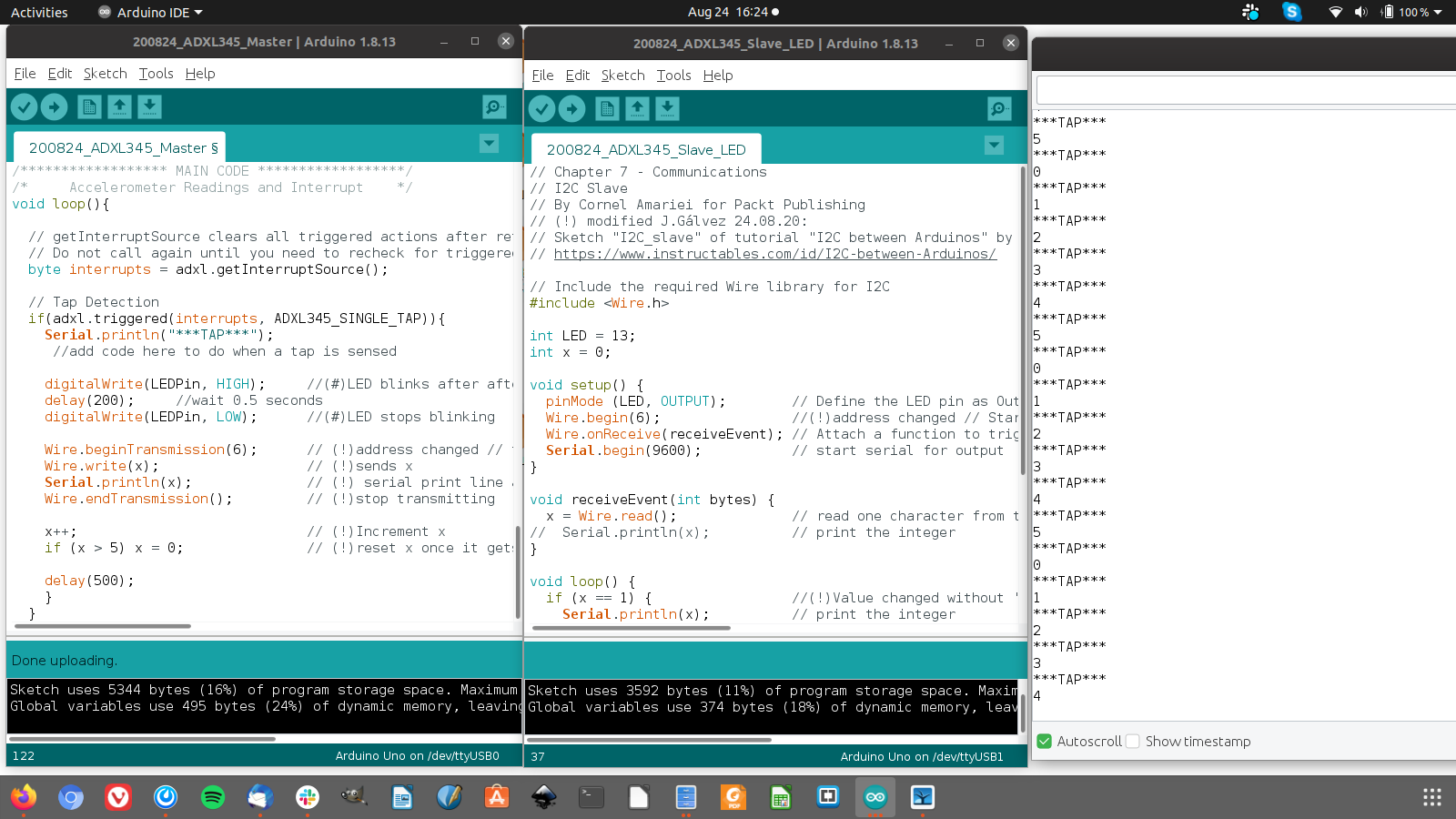1456x819 pixels.
Task: Show applications grid in dock
Action: click(1432, 798)
